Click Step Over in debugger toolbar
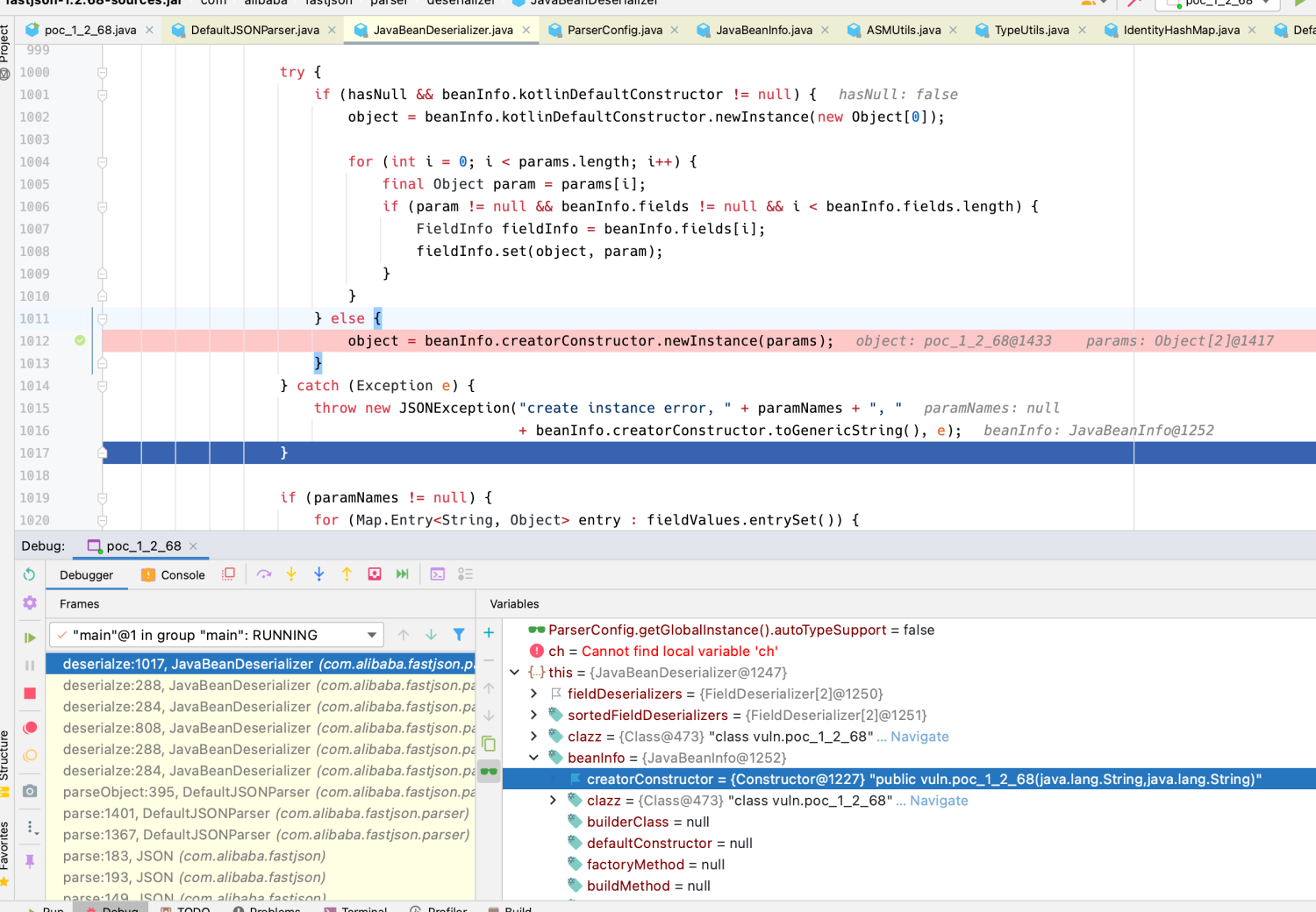1316x912 pixels. click(264, 574)
